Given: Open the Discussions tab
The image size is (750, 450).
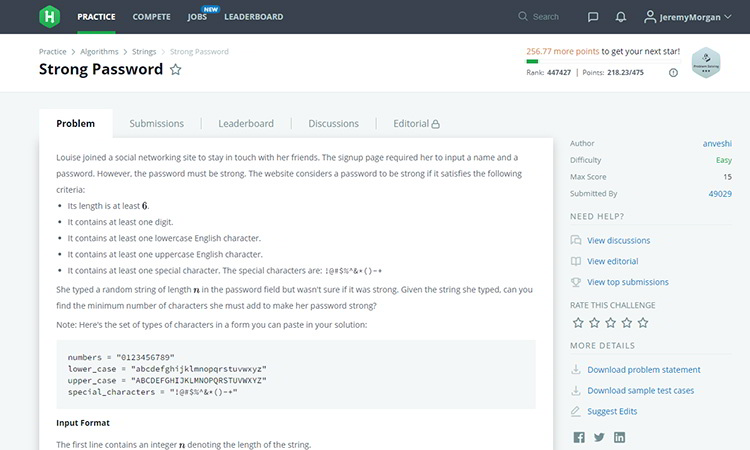Looking at the screenshot, I should (x=333, y=124).
